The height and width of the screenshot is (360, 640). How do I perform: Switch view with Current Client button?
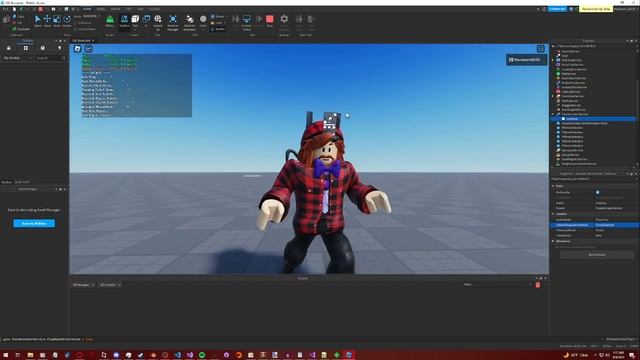pos(247,22)
